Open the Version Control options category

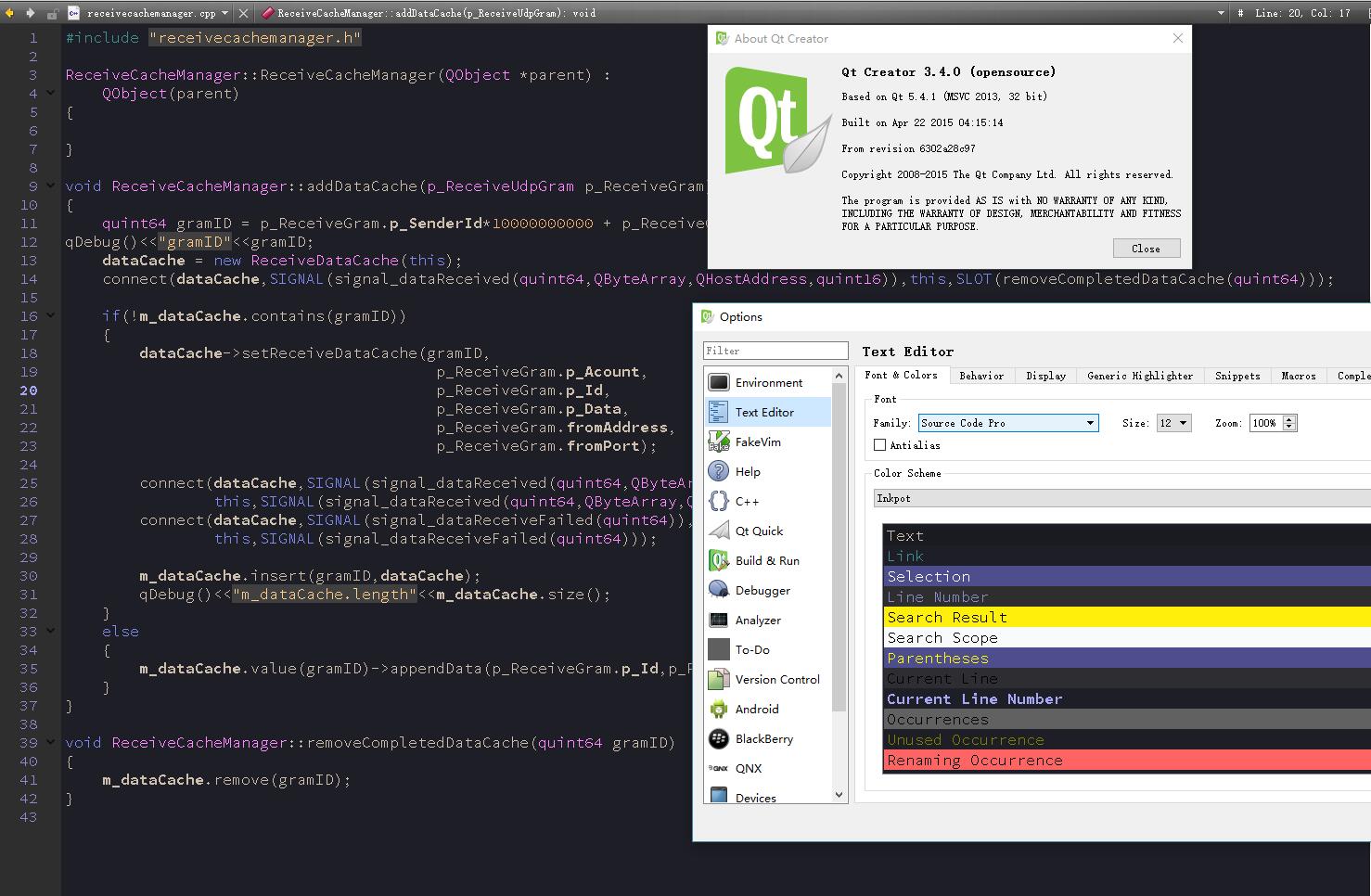776,680
